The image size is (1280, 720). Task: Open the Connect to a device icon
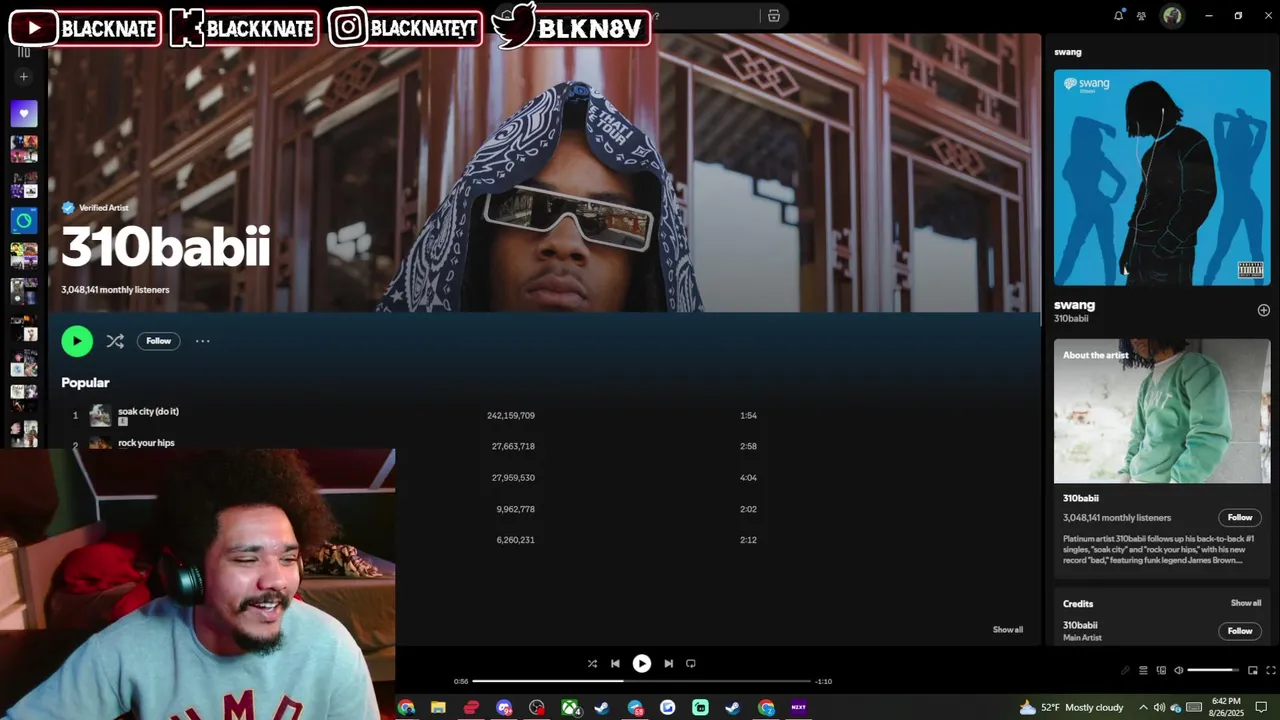pos(1161,670)
